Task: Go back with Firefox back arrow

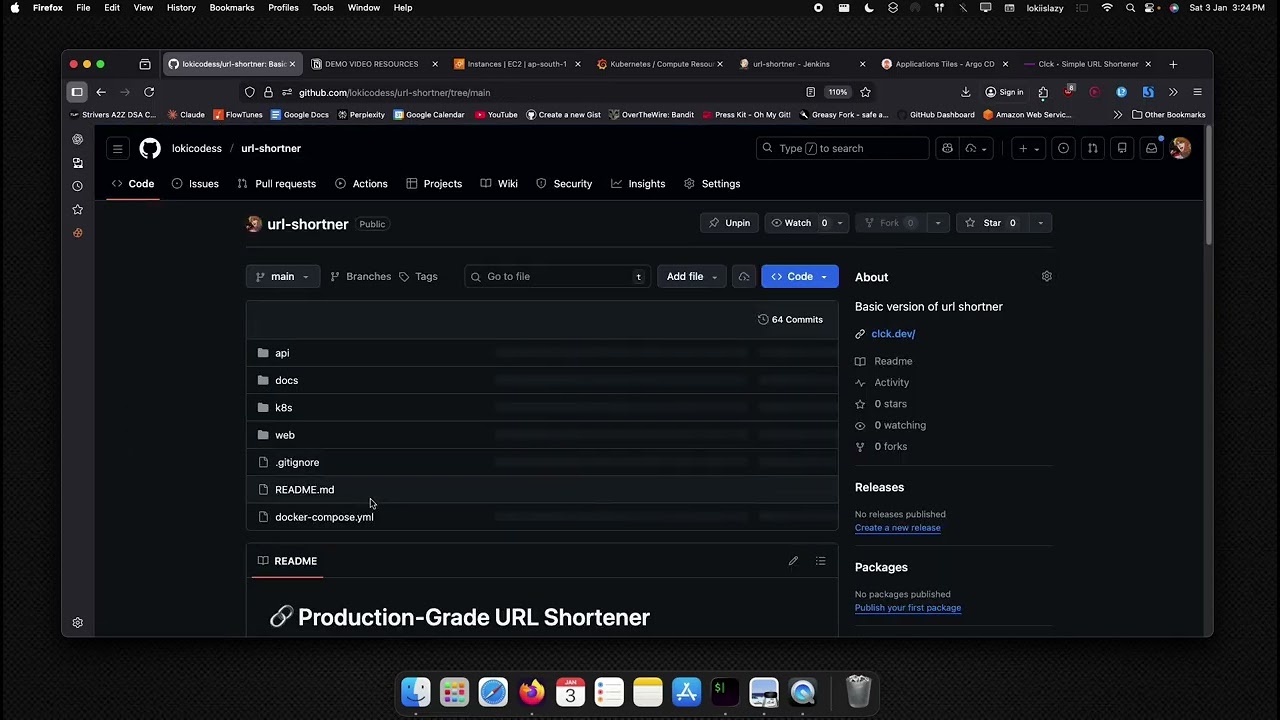Action: tap(101, 92)
